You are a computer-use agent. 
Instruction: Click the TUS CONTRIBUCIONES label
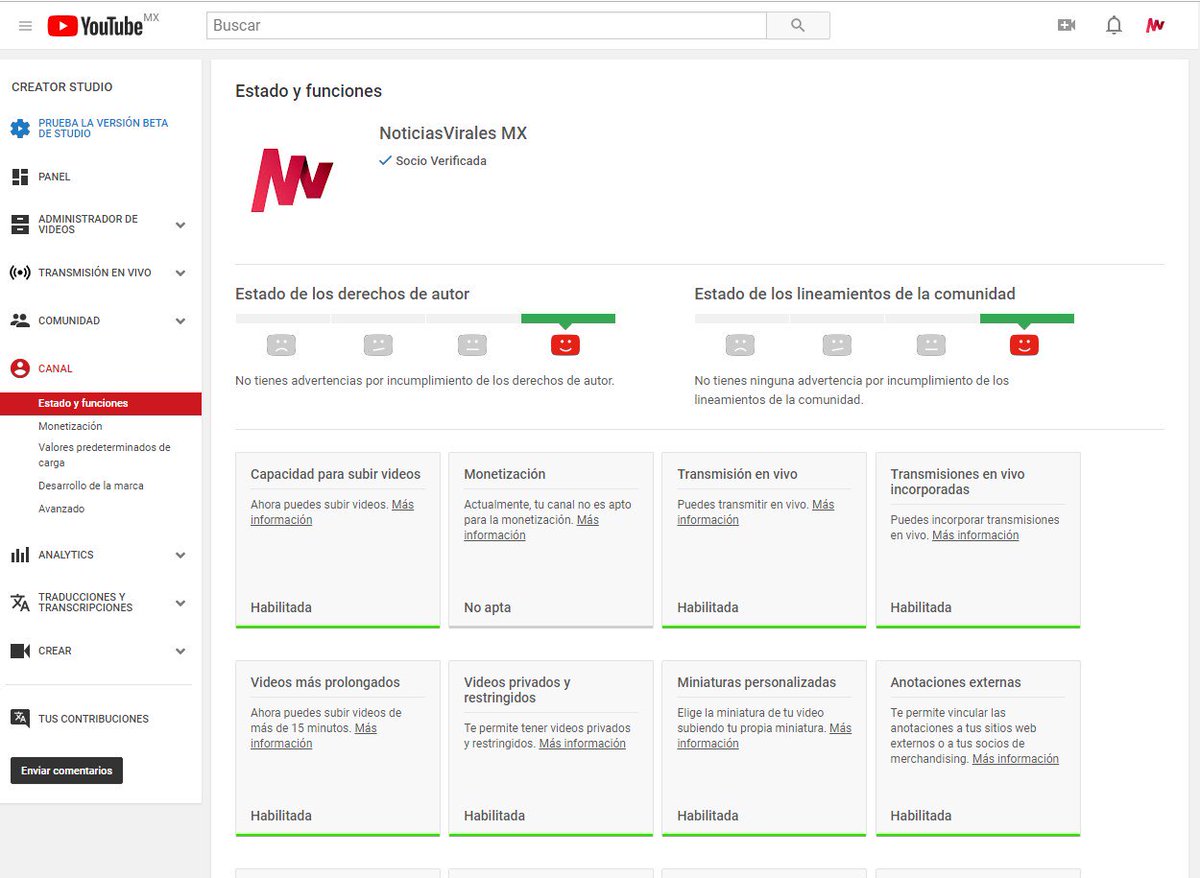tap(93, 718)
